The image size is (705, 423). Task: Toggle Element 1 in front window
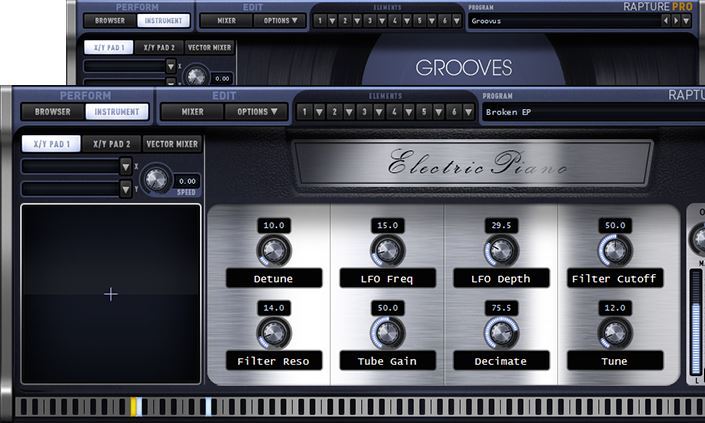point(304,111)
